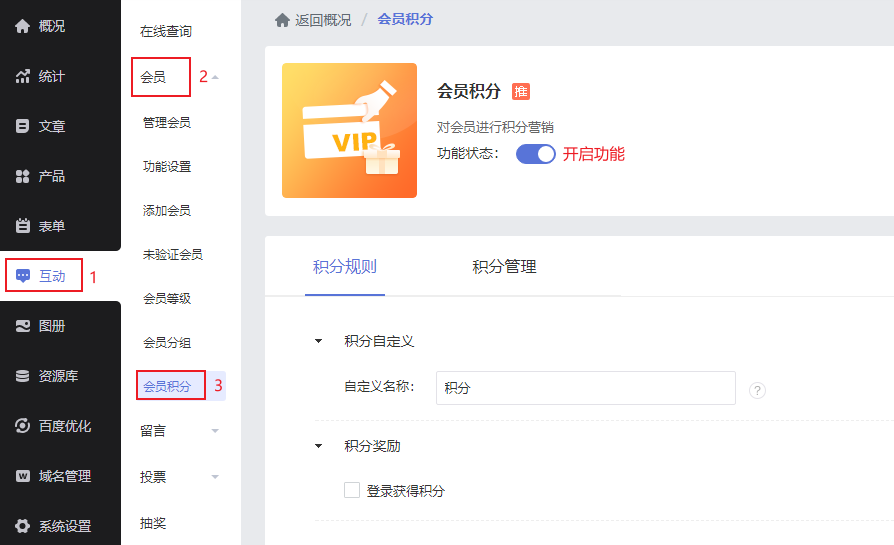Click the 积分奖励 section heading
Screen dimensions: 894x545
[x=372, y=446]
